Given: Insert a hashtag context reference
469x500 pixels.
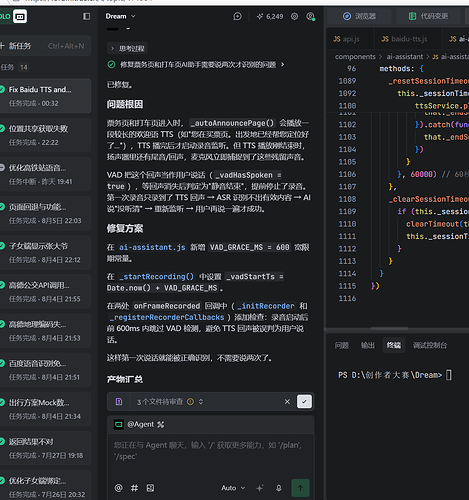Looking at the screenshot, I should coord(134,488).
